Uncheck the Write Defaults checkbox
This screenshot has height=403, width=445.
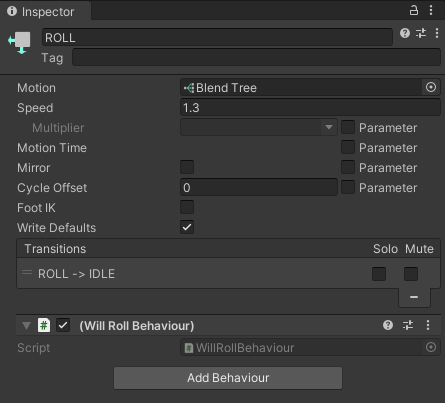pos(187,227)
